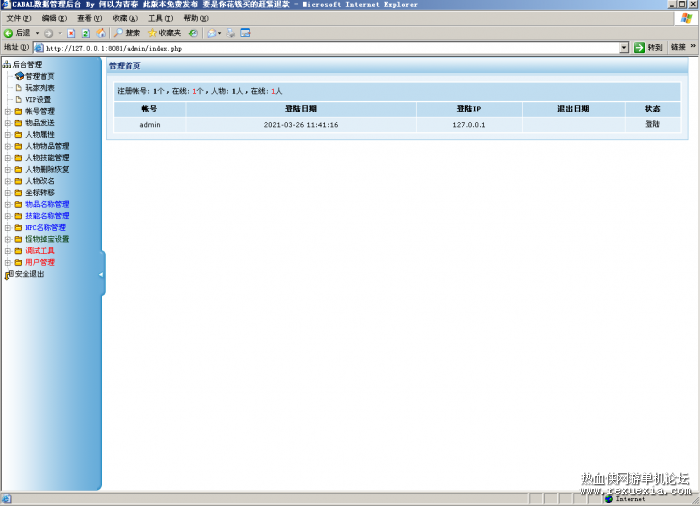This screenshot has width=700, height=506.
Task: Open 玩家列表 in the sidebar tree
Action: coord(40,88)
